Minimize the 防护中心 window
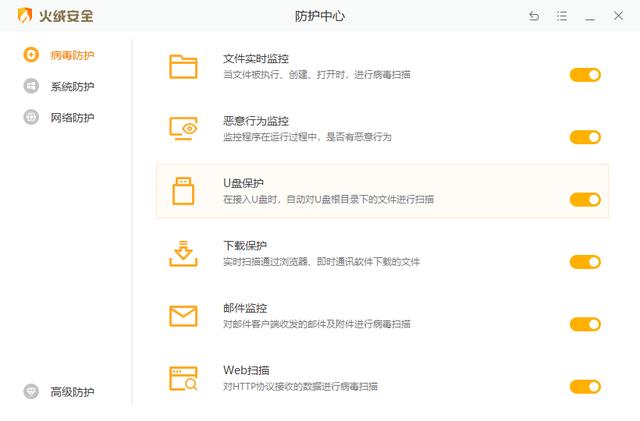The height and width of the screenshot is (421, 640). [590, 18]
